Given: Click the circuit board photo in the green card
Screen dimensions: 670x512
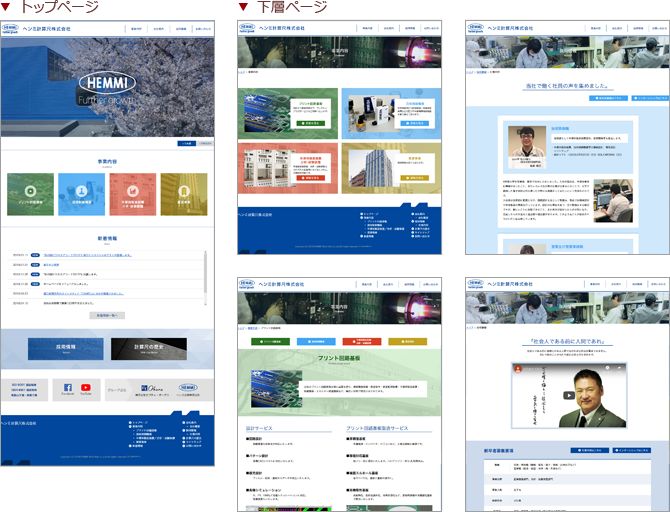Looking at the screenshot, I should (x=267, y=113).
